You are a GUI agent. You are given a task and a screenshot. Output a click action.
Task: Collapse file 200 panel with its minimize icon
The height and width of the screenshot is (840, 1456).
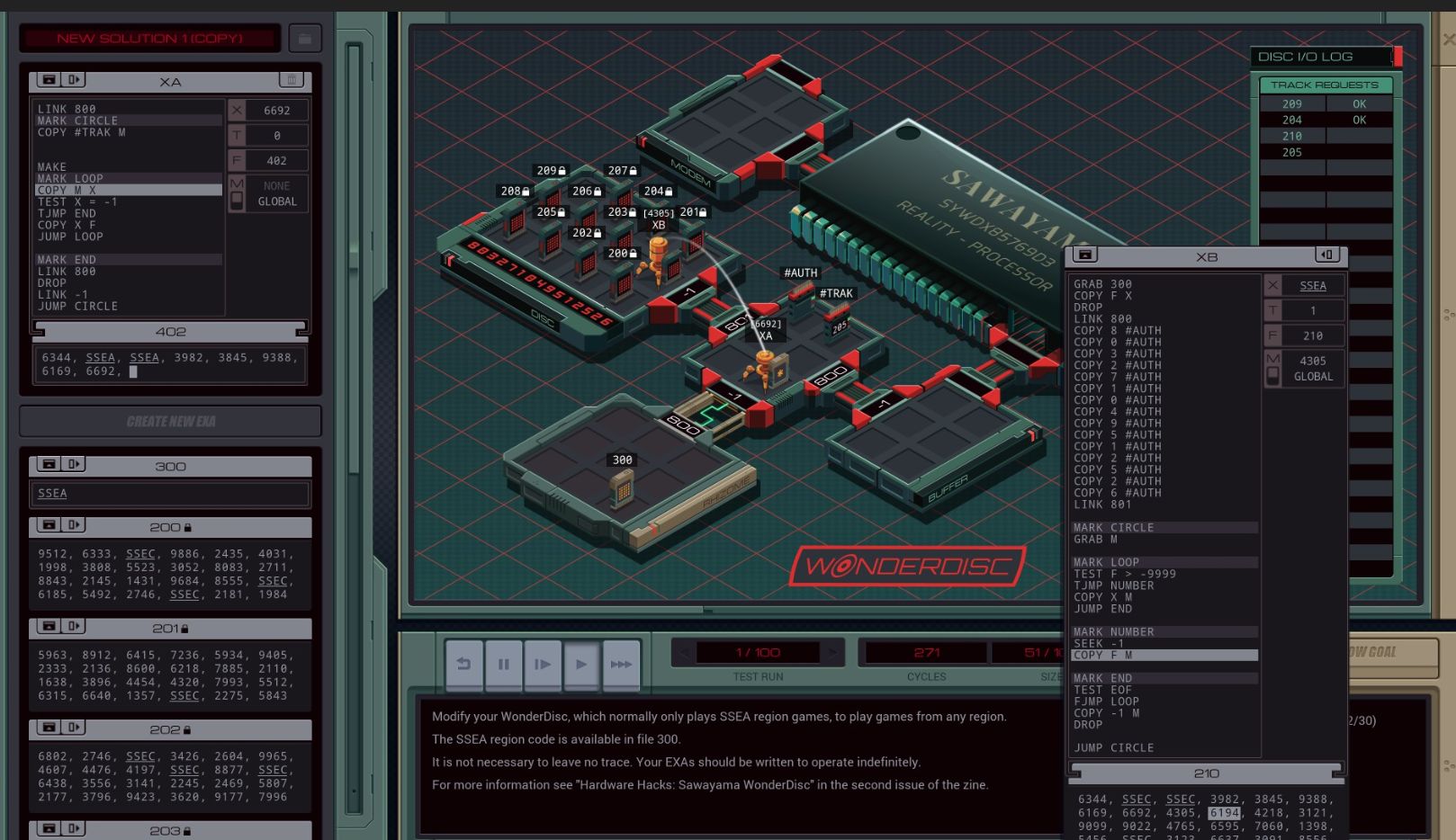49,525
